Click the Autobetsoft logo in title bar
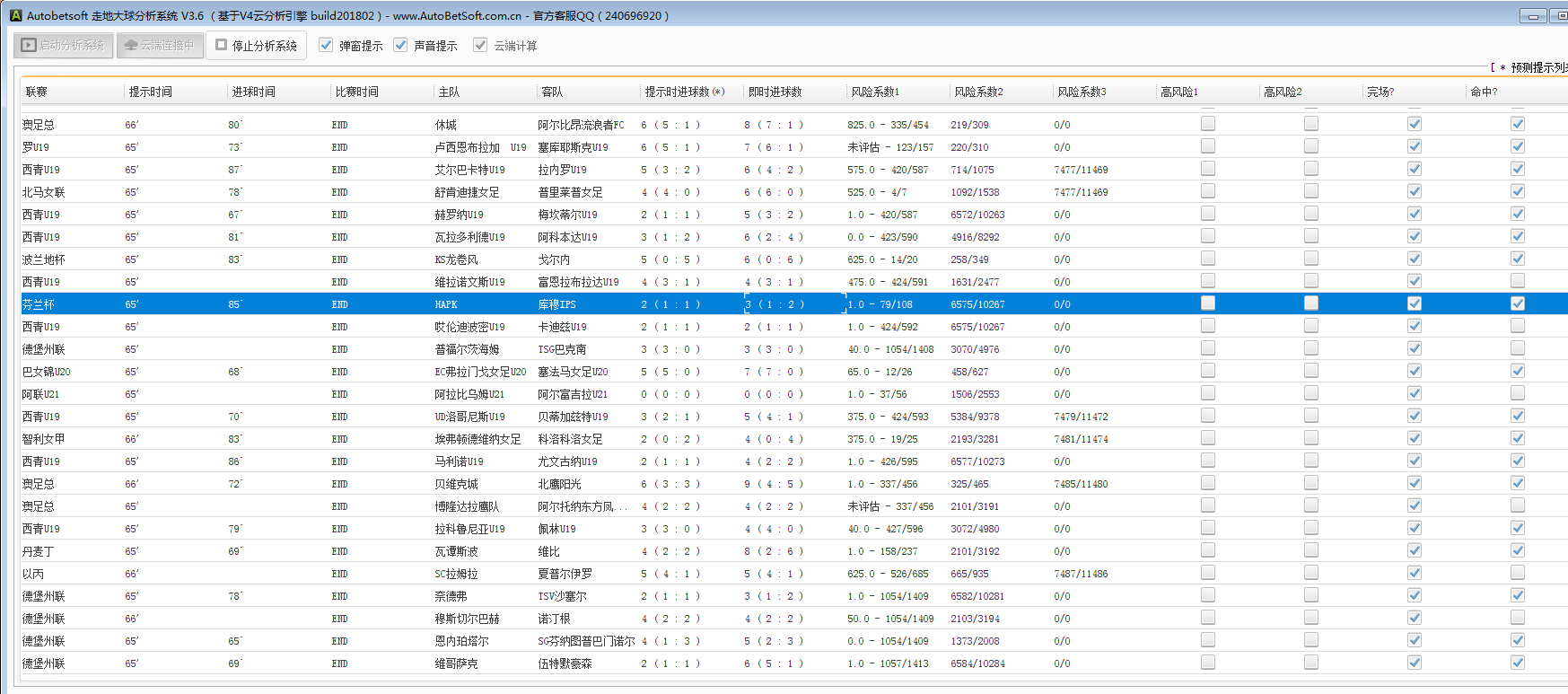1568x694 pixels. point(15,15)
